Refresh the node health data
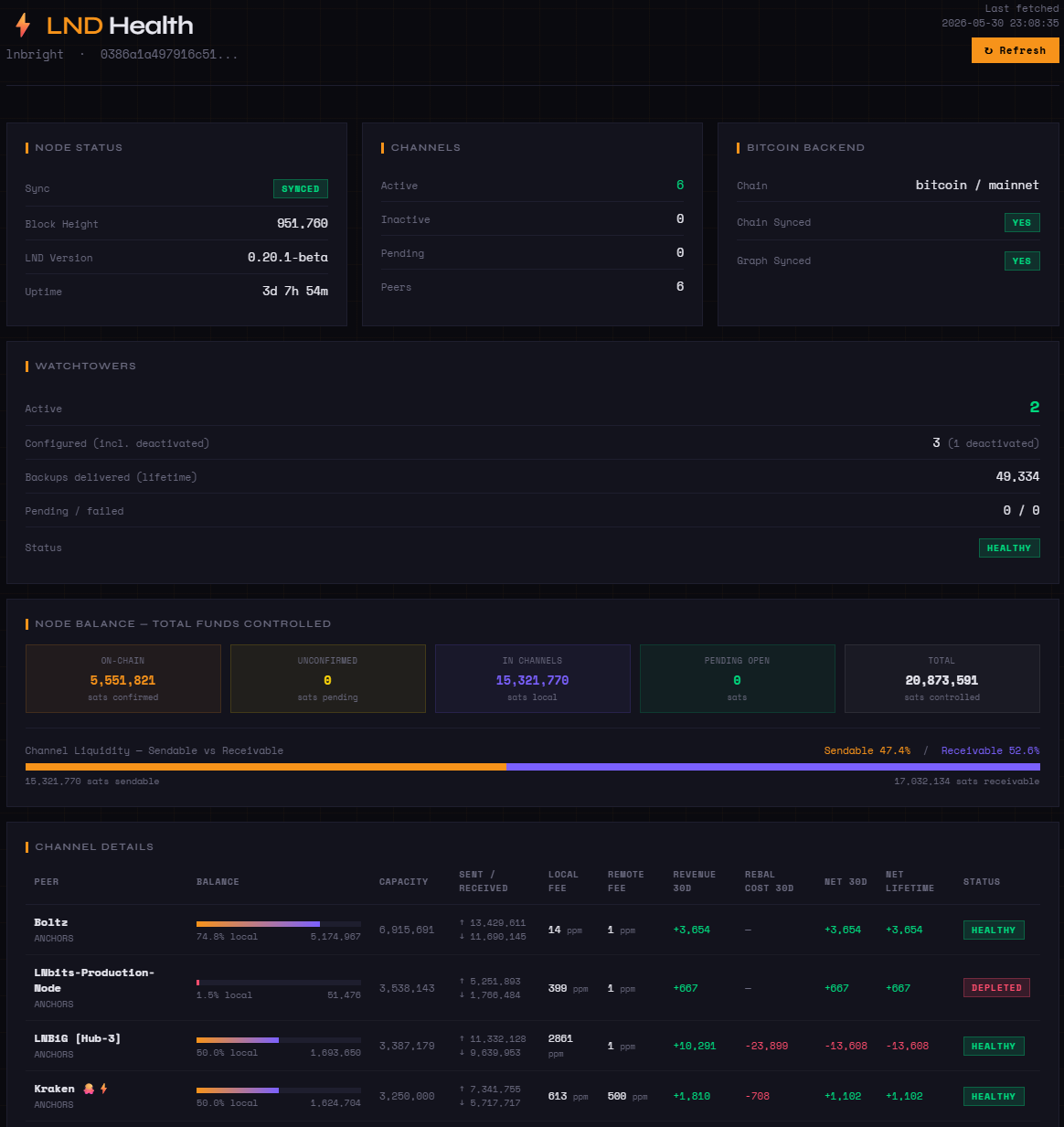1064x1127 pixels. [1015, 50]
